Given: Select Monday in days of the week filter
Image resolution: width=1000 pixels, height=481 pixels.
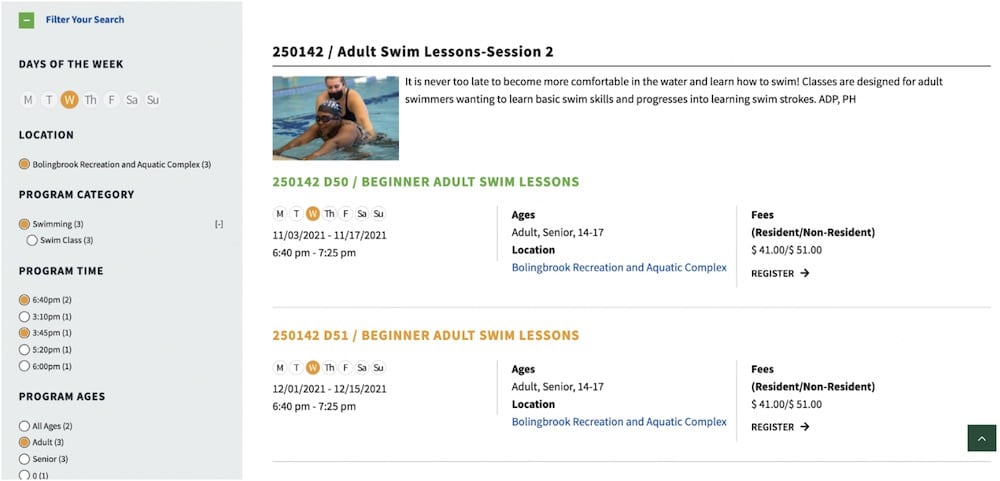Looking at the screenshot, I should [x=28, y=100].
